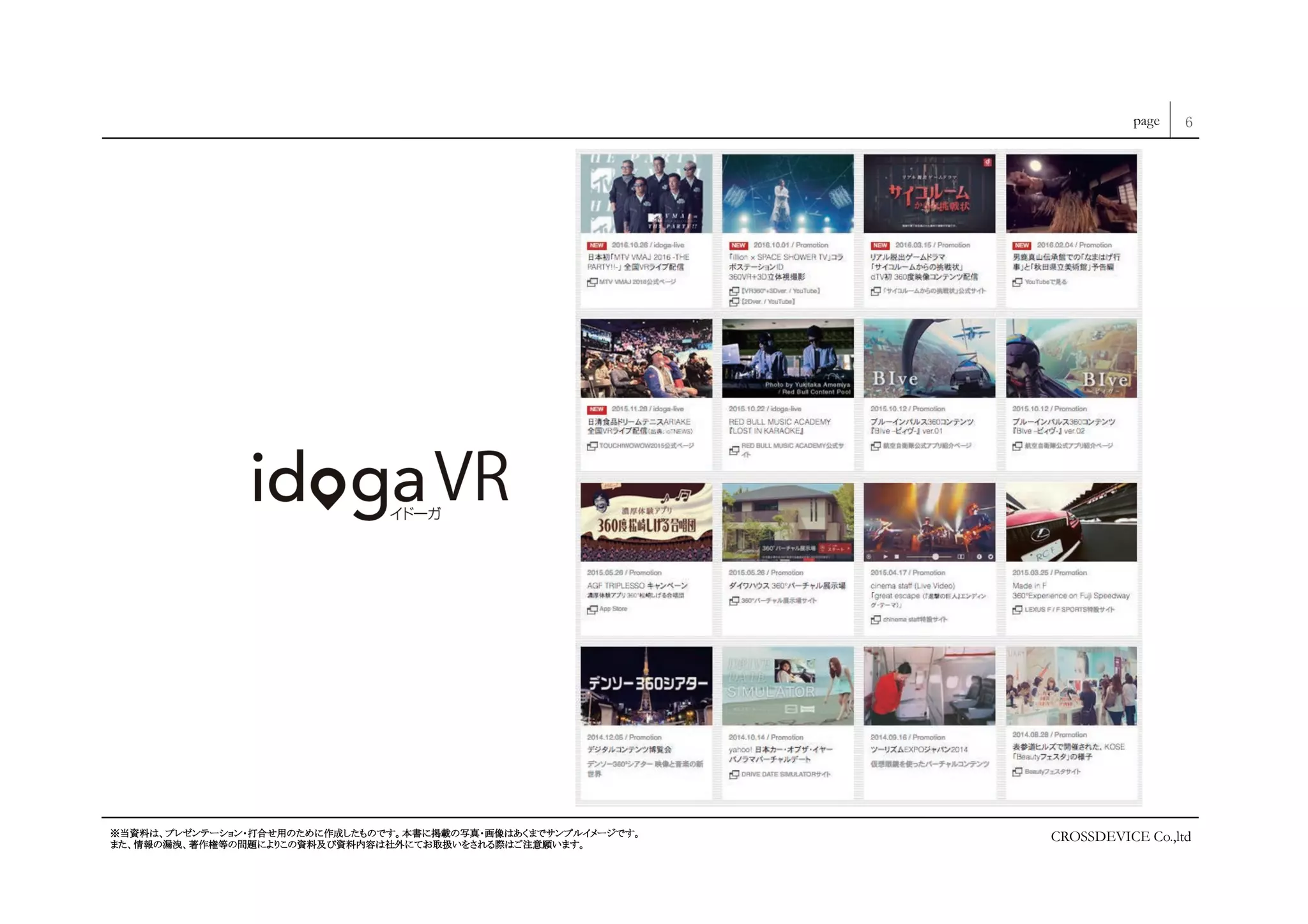Click link icon beside App Store
Image resolution: width=1308 pixels, height=924 pixels.
[592, 610]
